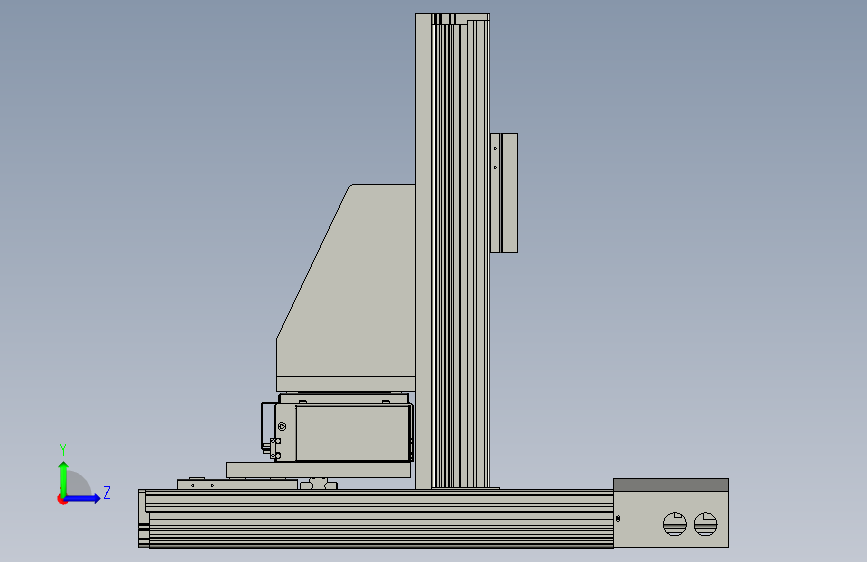Select the flat carriage plate above base rail
The image size is (867, 562).
coord(318,470)
